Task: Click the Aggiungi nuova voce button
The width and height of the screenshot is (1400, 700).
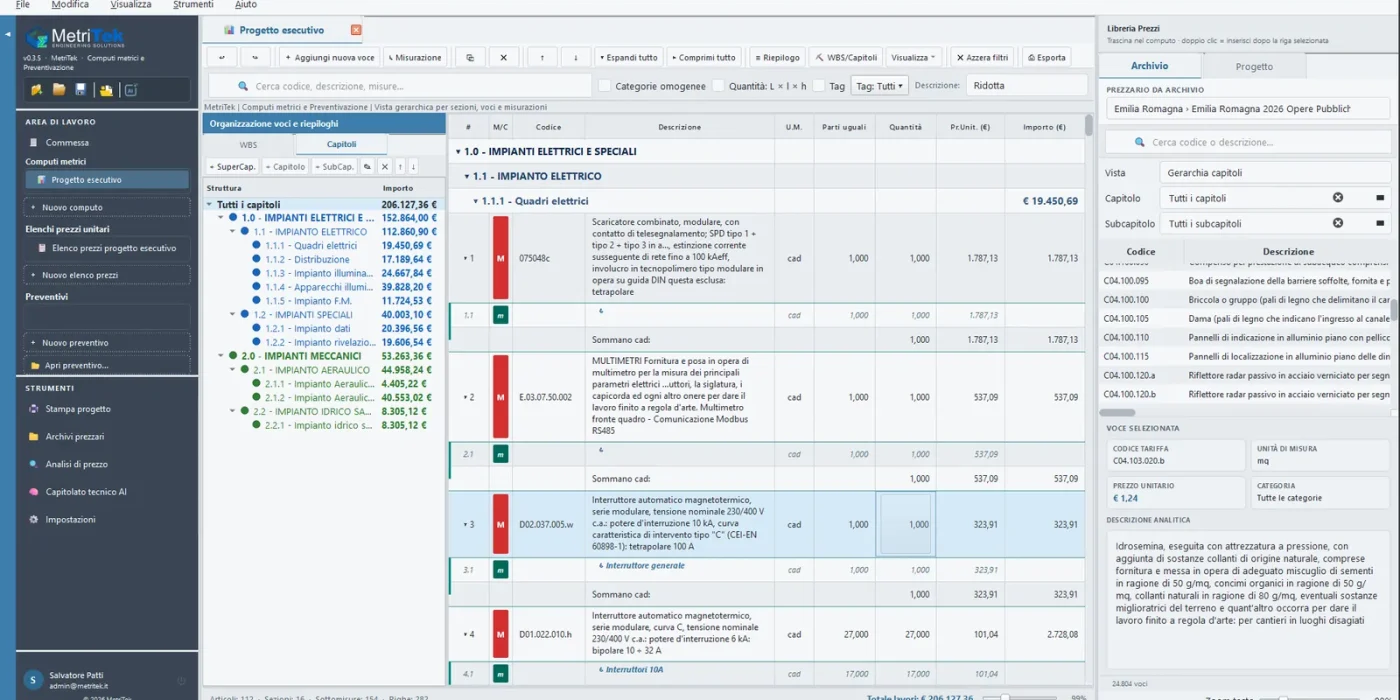Action: (x=329, y=57)
